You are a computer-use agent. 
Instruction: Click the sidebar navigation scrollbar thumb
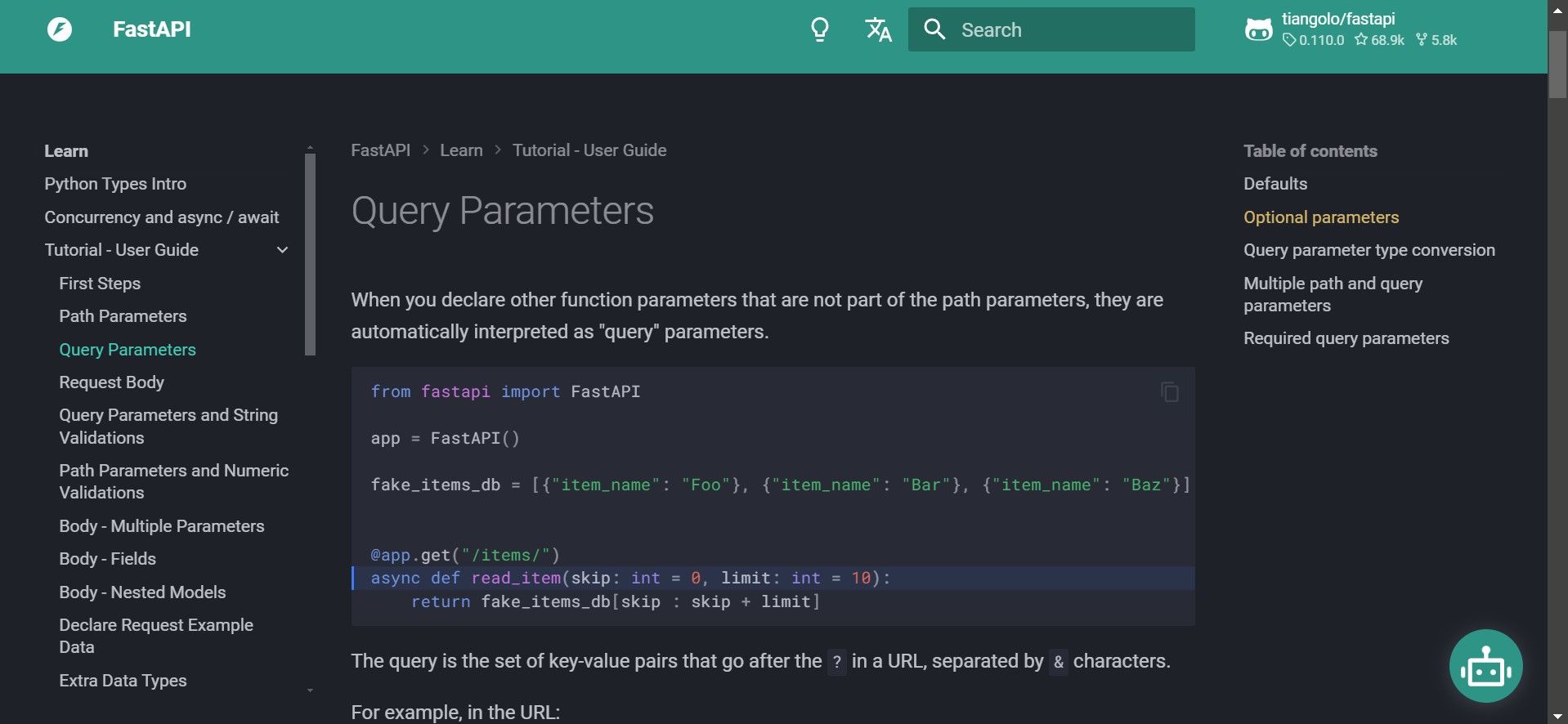coord(310,254)
